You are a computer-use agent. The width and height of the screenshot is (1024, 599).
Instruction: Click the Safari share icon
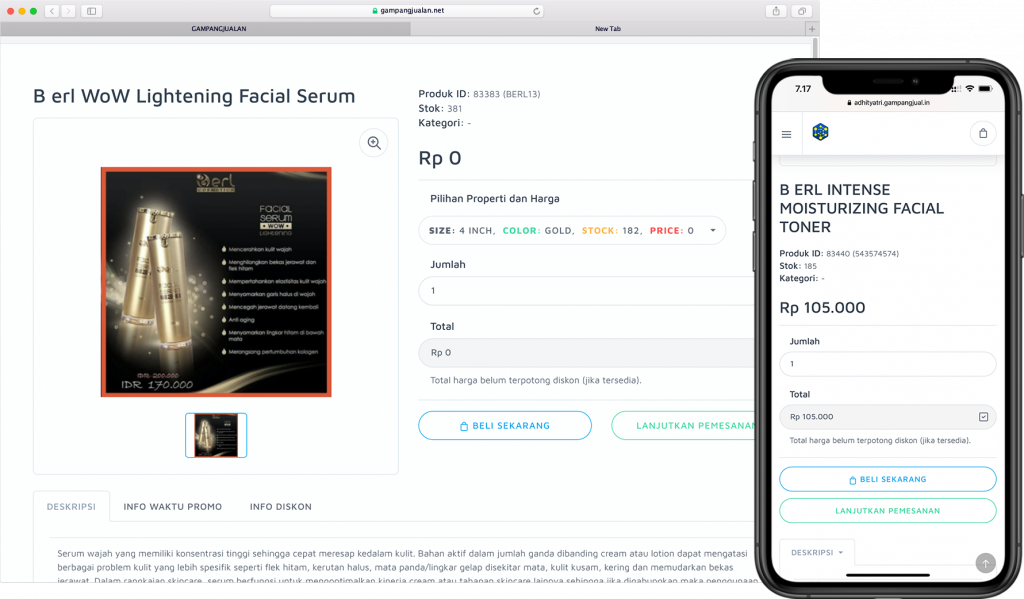pyautogui.click(x=776, y=11)
